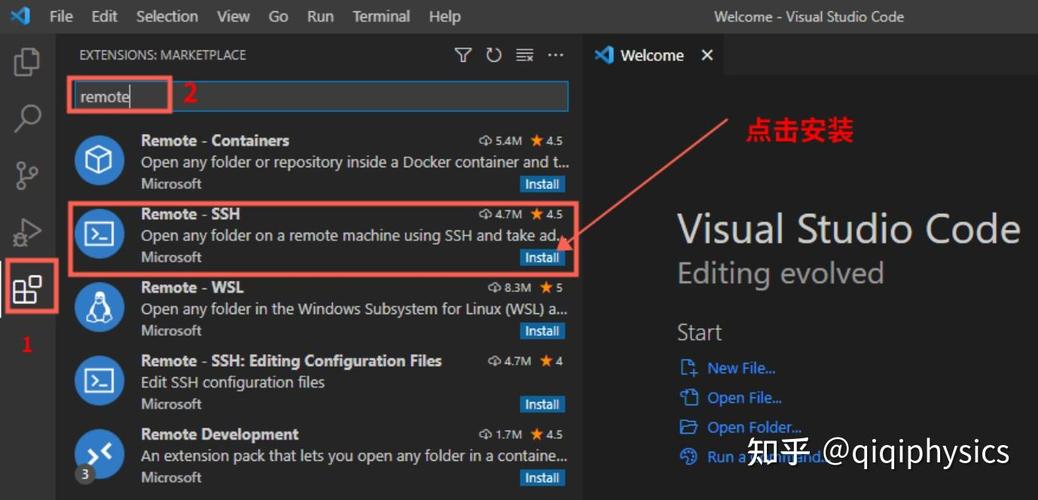This screenshot has width=1038, height=500.
Task: Open the Edit menu
Action: point(104,17)
